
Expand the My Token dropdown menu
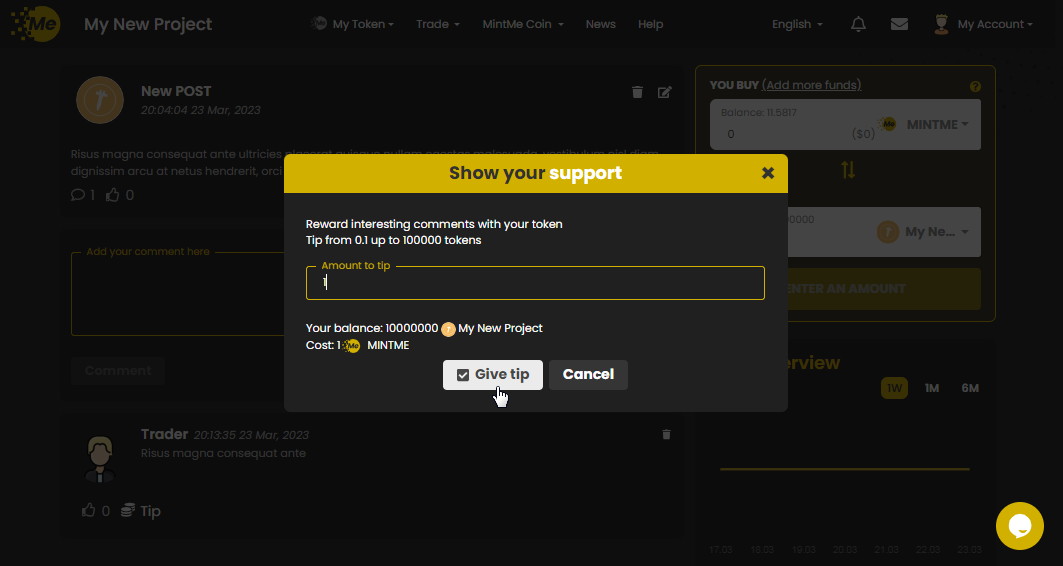click(x=353, y=24)
